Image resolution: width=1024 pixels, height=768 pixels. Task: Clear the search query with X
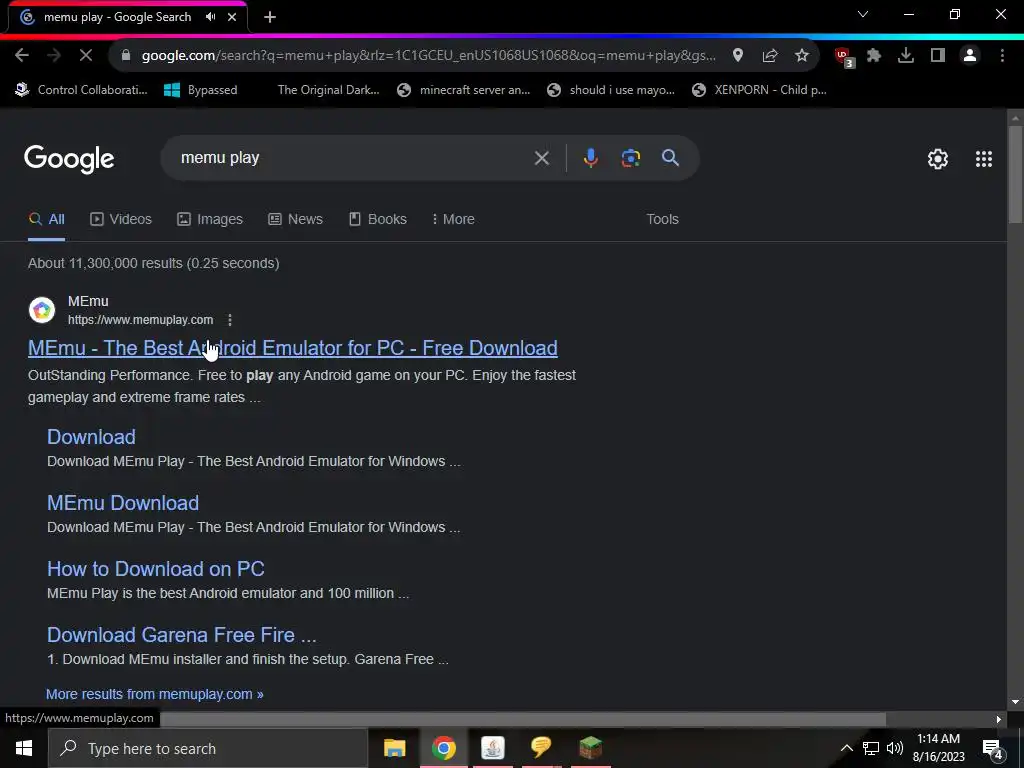pyautogui.click(x=541, y=158)
